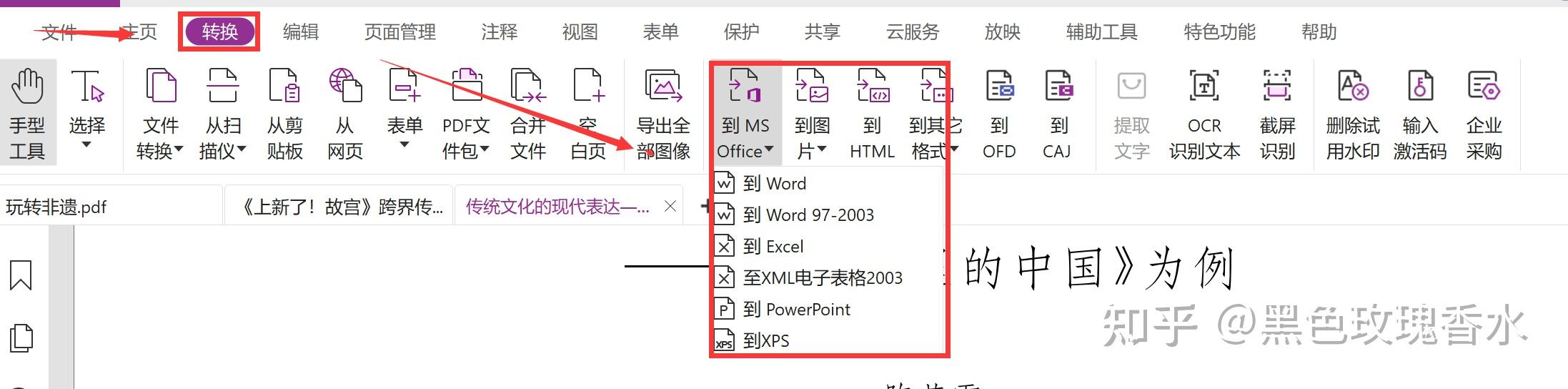Switch to document tab 玩转非遗.pdf
The image size is (1568, 389).
pos(111,207)
